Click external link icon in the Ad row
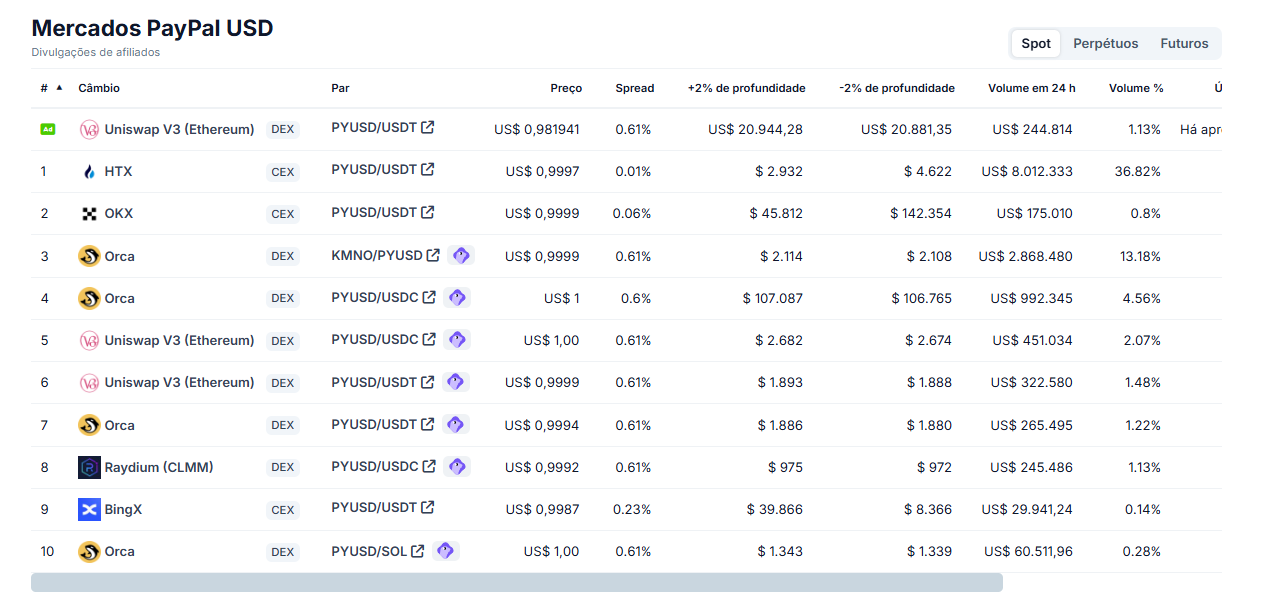The height and width of the screenshot is (608, 1271). tap(428, 127)
